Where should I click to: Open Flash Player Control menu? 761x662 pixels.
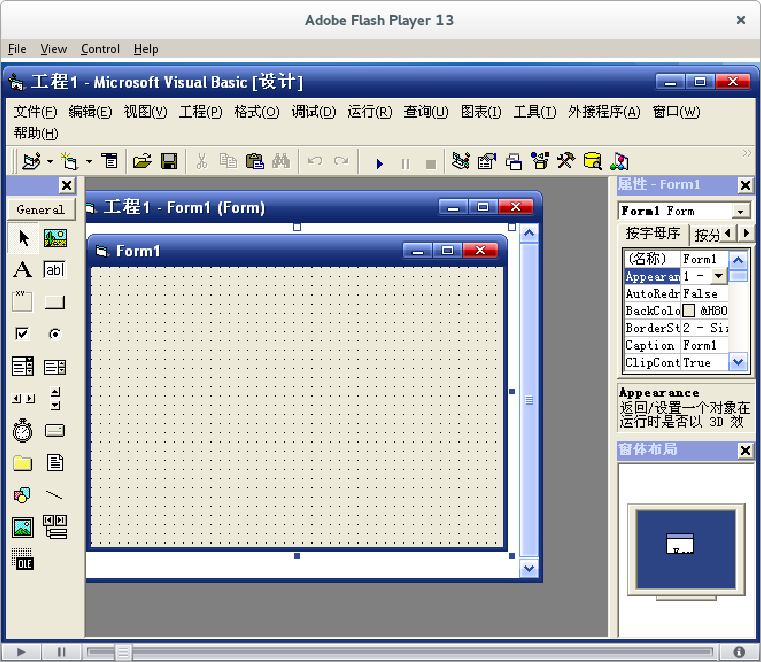pyautogui.click(x=100, y=49)
